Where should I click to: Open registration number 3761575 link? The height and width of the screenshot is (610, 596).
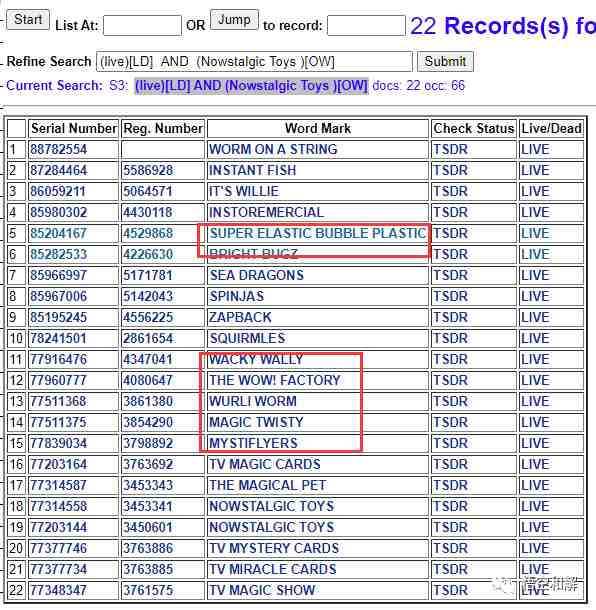coord(148,591)
